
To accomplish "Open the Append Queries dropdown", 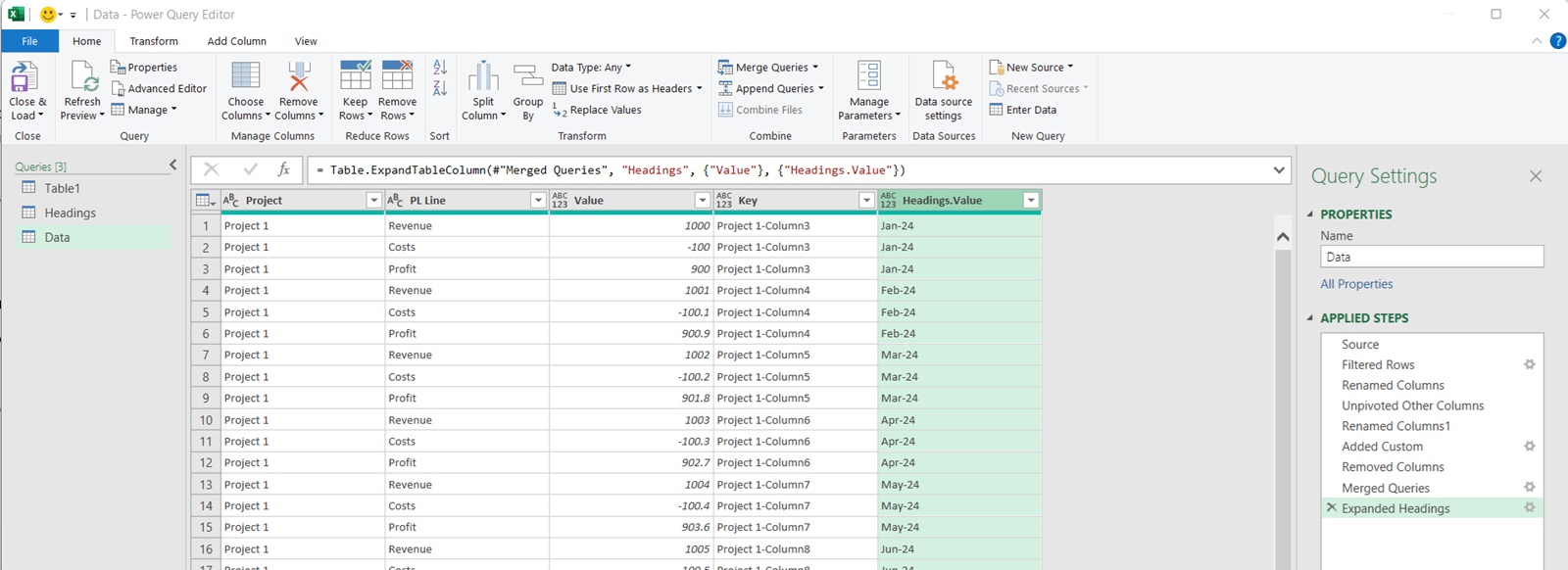I will click(x=771, y=88).
